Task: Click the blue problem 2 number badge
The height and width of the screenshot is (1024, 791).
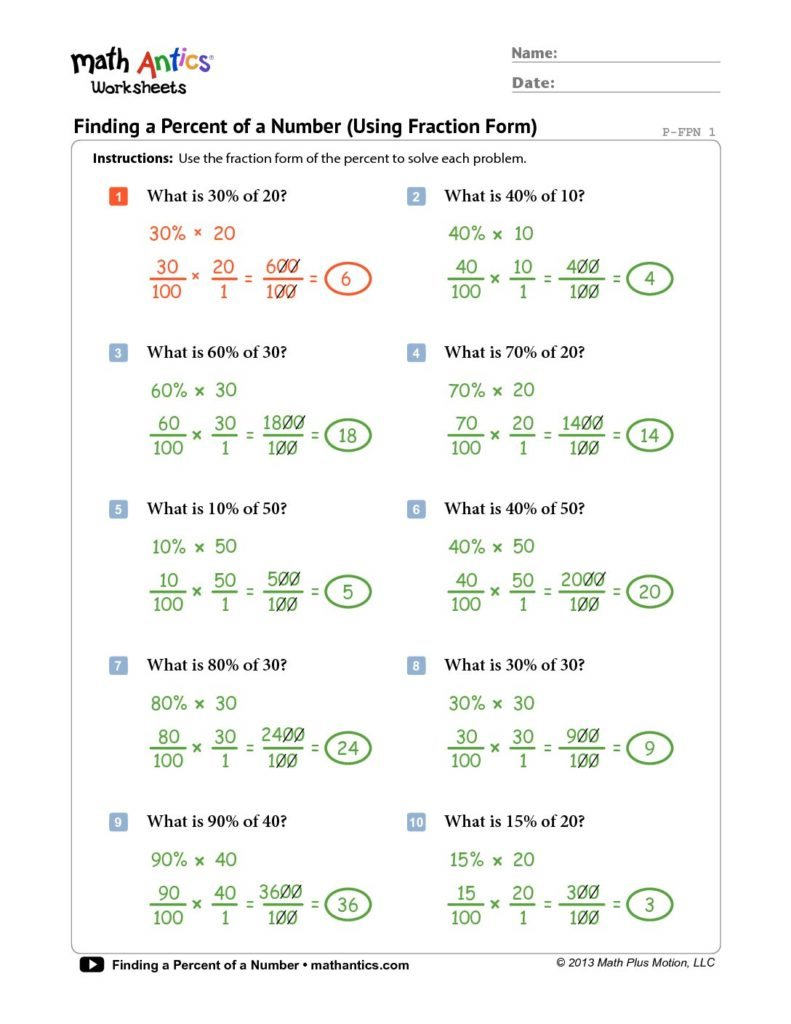Action: (416, 197)
